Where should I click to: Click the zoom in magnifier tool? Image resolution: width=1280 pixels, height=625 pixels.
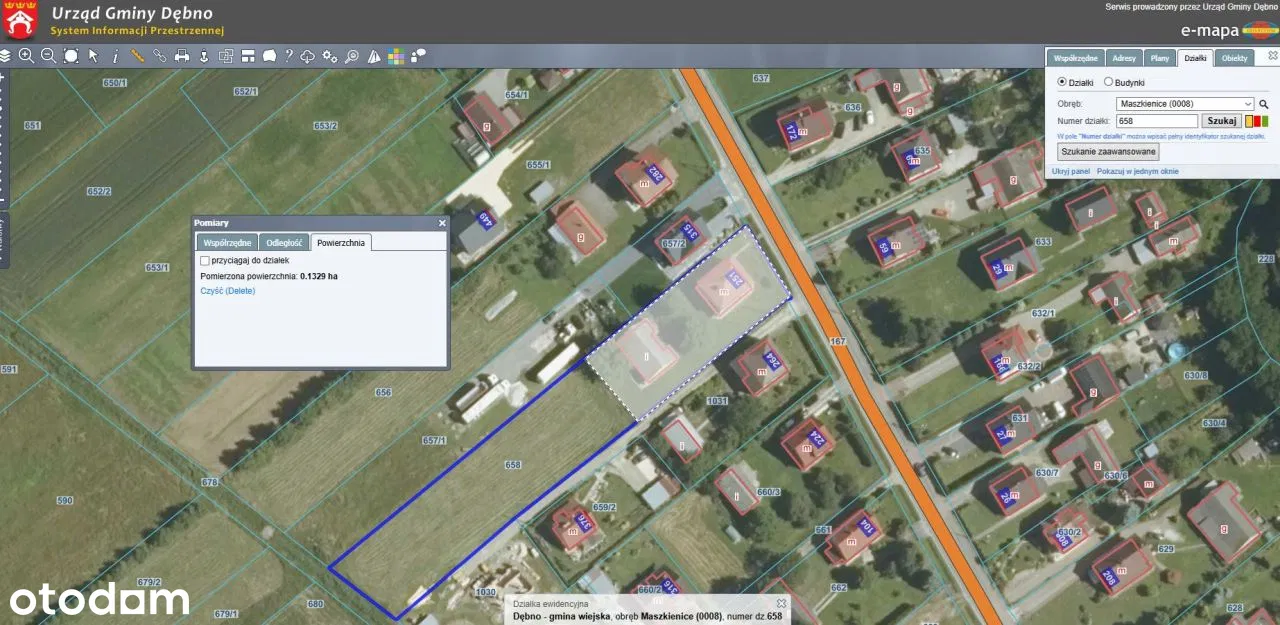[26, 56]
